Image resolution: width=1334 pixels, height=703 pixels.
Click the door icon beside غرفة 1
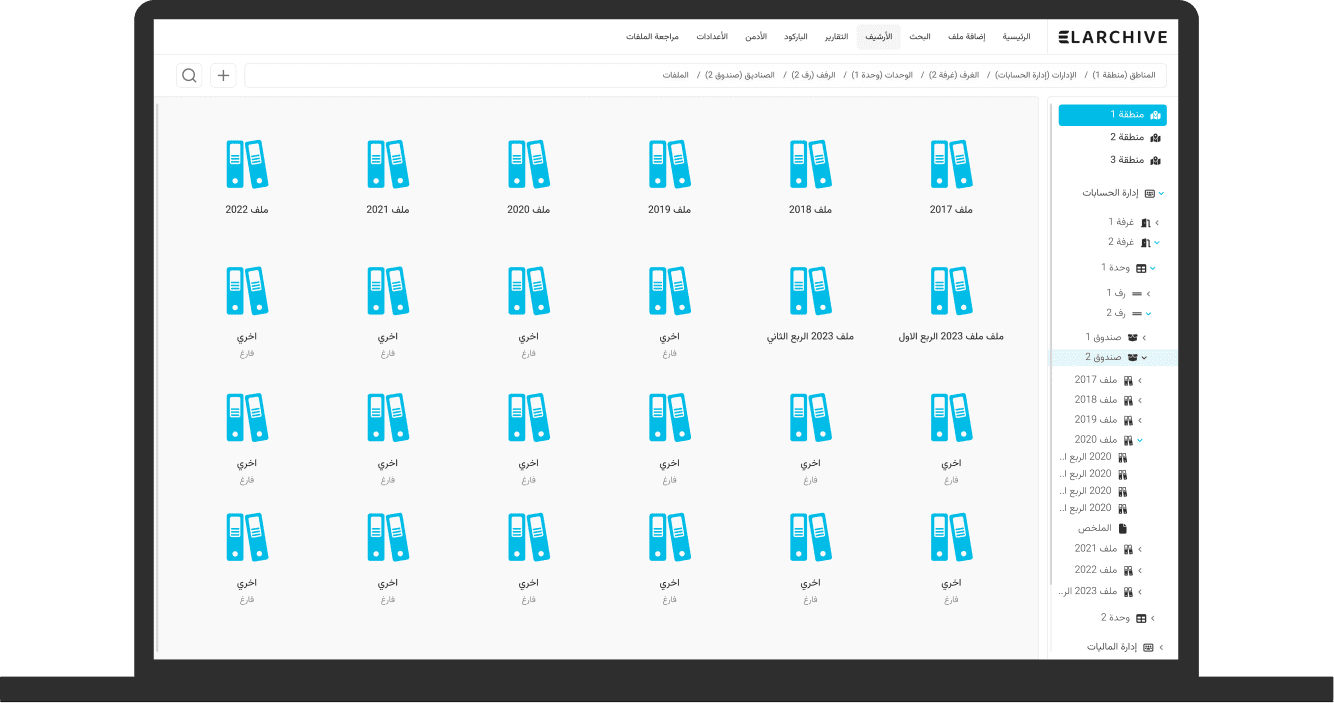point(1146,223)
